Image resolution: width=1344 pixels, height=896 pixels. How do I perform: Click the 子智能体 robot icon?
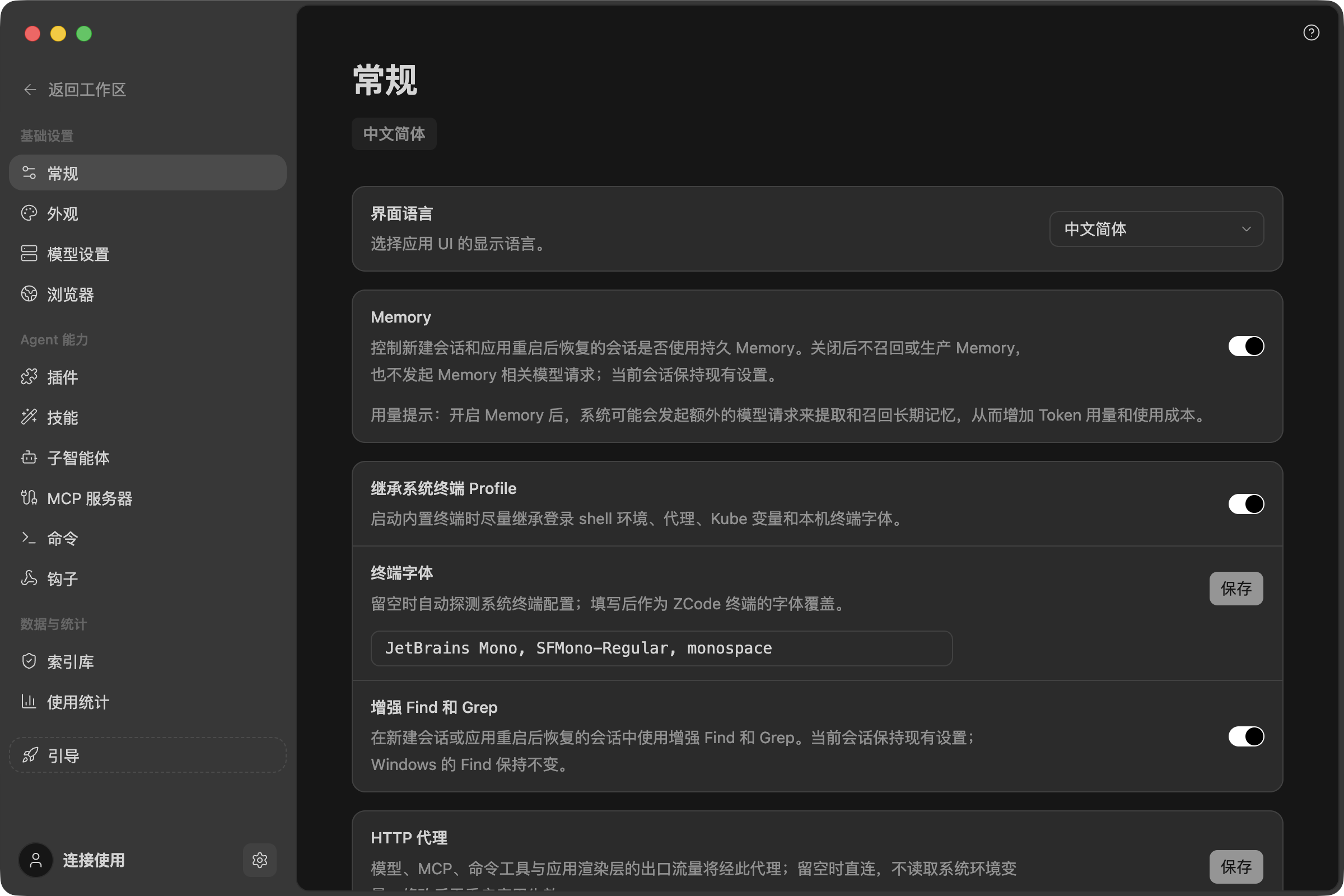tap(29, 458)
